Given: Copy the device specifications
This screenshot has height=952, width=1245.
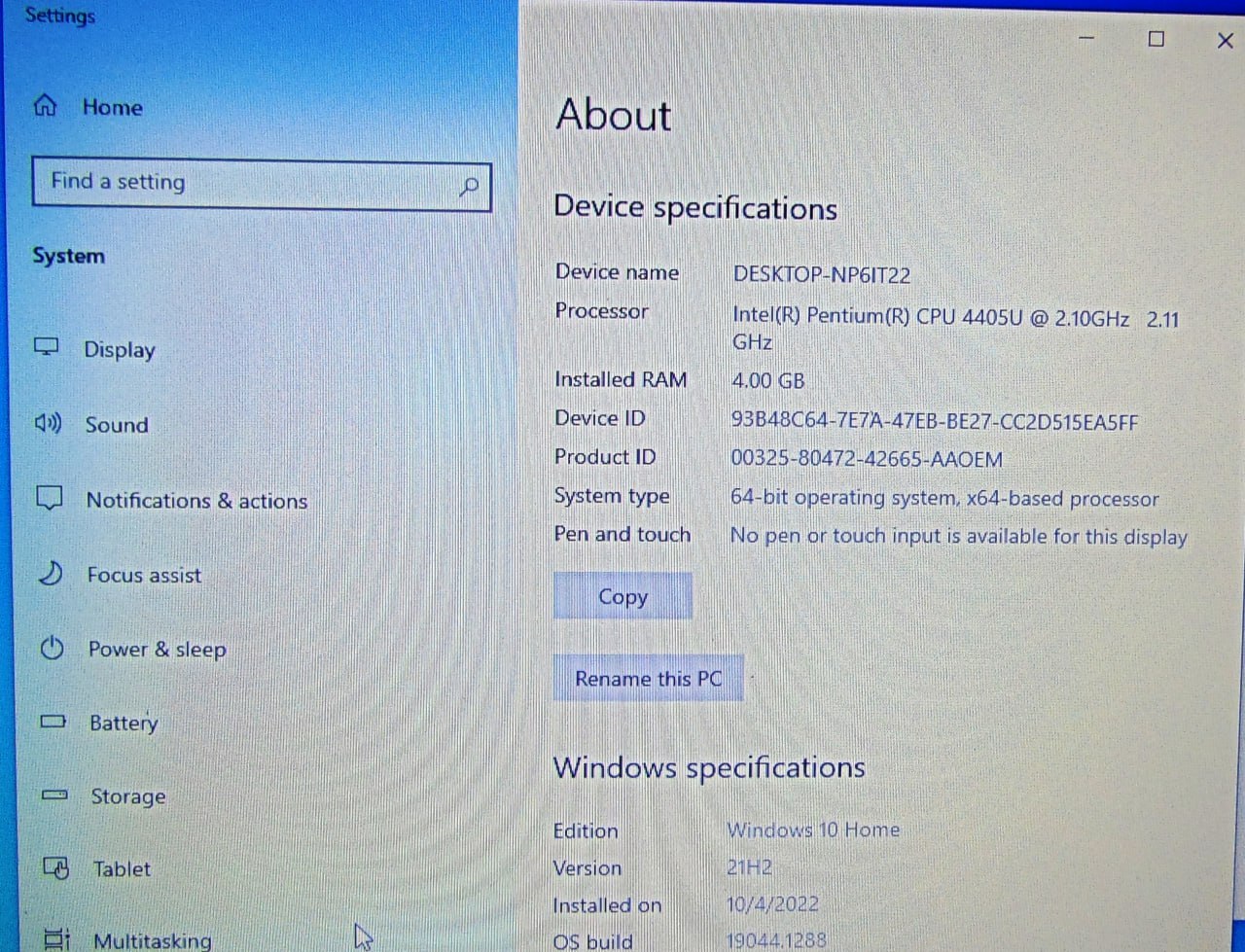Looking at the screenshot, I should [x=622, y=596].
